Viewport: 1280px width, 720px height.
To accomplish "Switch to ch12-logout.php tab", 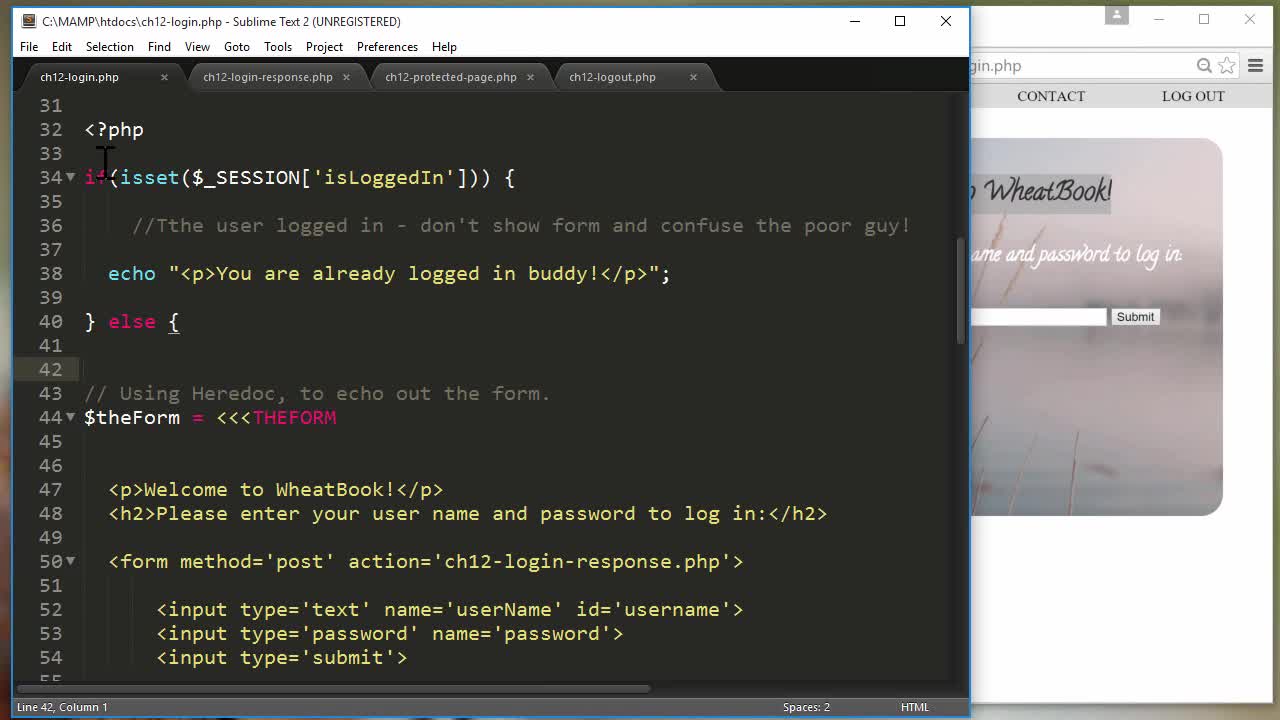I will click(x=613, y=77).
